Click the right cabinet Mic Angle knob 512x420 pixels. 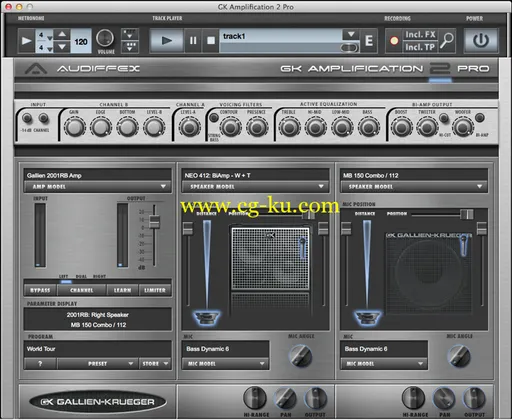click(459, 356)
